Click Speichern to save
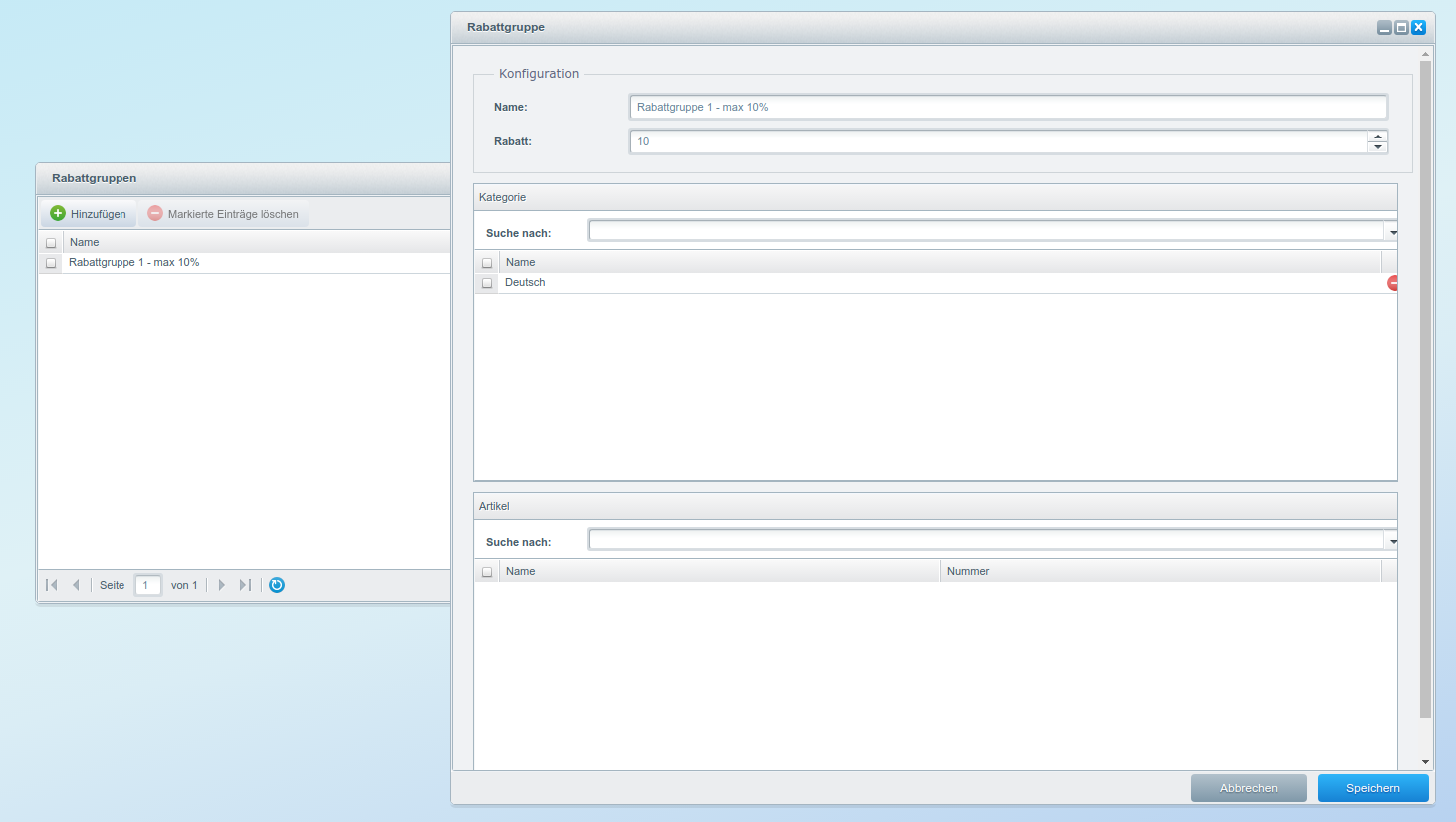 tap(1373, 788)
